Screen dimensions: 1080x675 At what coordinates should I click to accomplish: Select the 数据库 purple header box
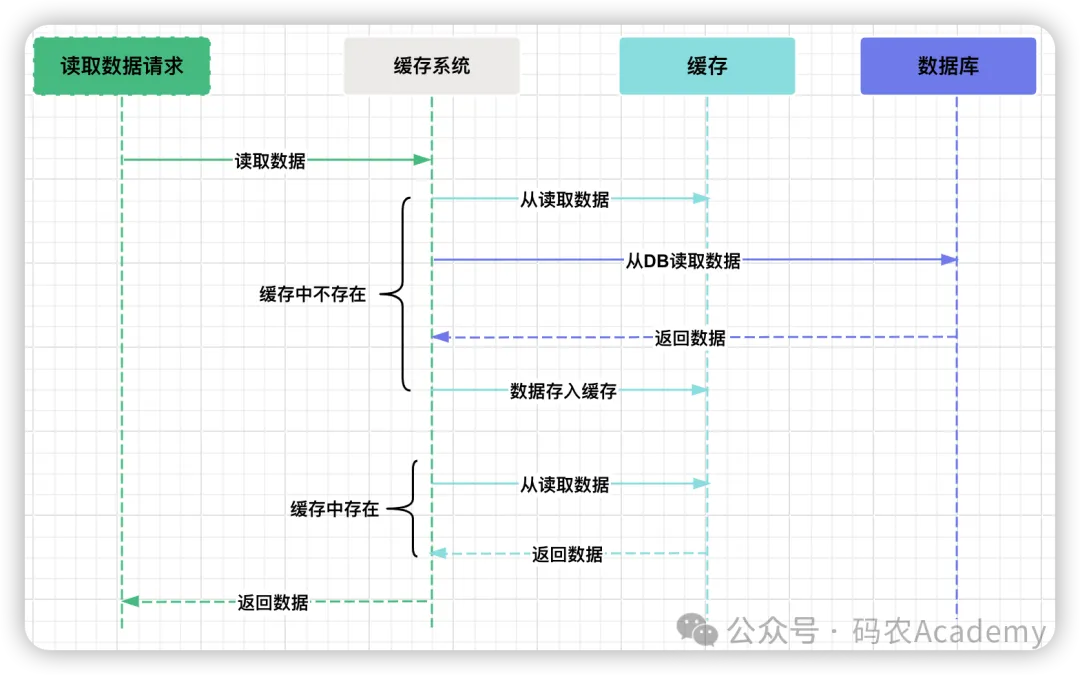tap(947, 65)
